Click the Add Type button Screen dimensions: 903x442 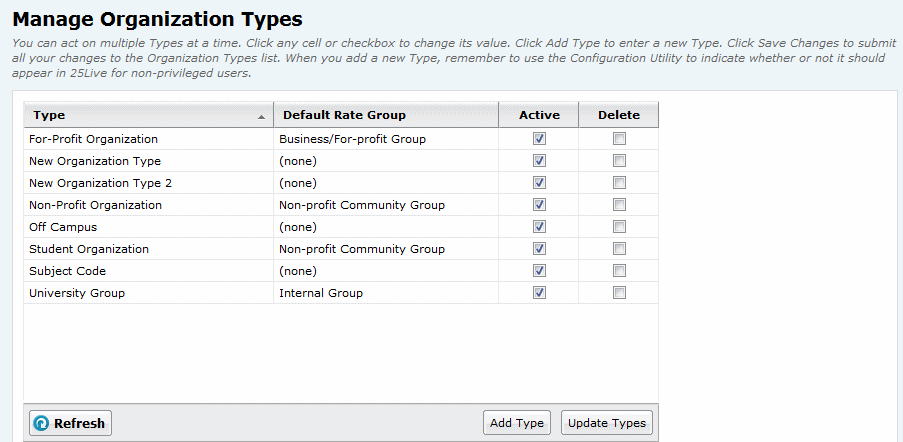pyautogui.click(x=517, y=423)
